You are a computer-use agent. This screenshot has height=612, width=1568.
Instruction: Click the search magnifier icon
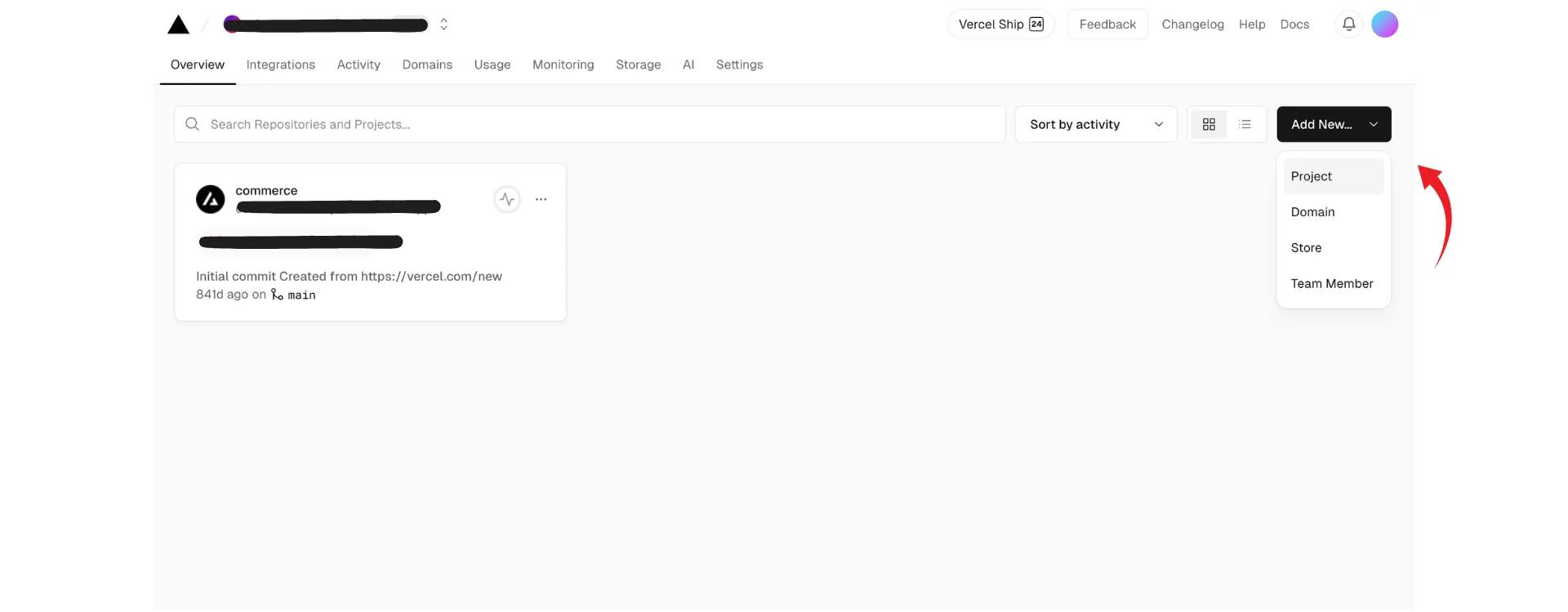(192, 124)
